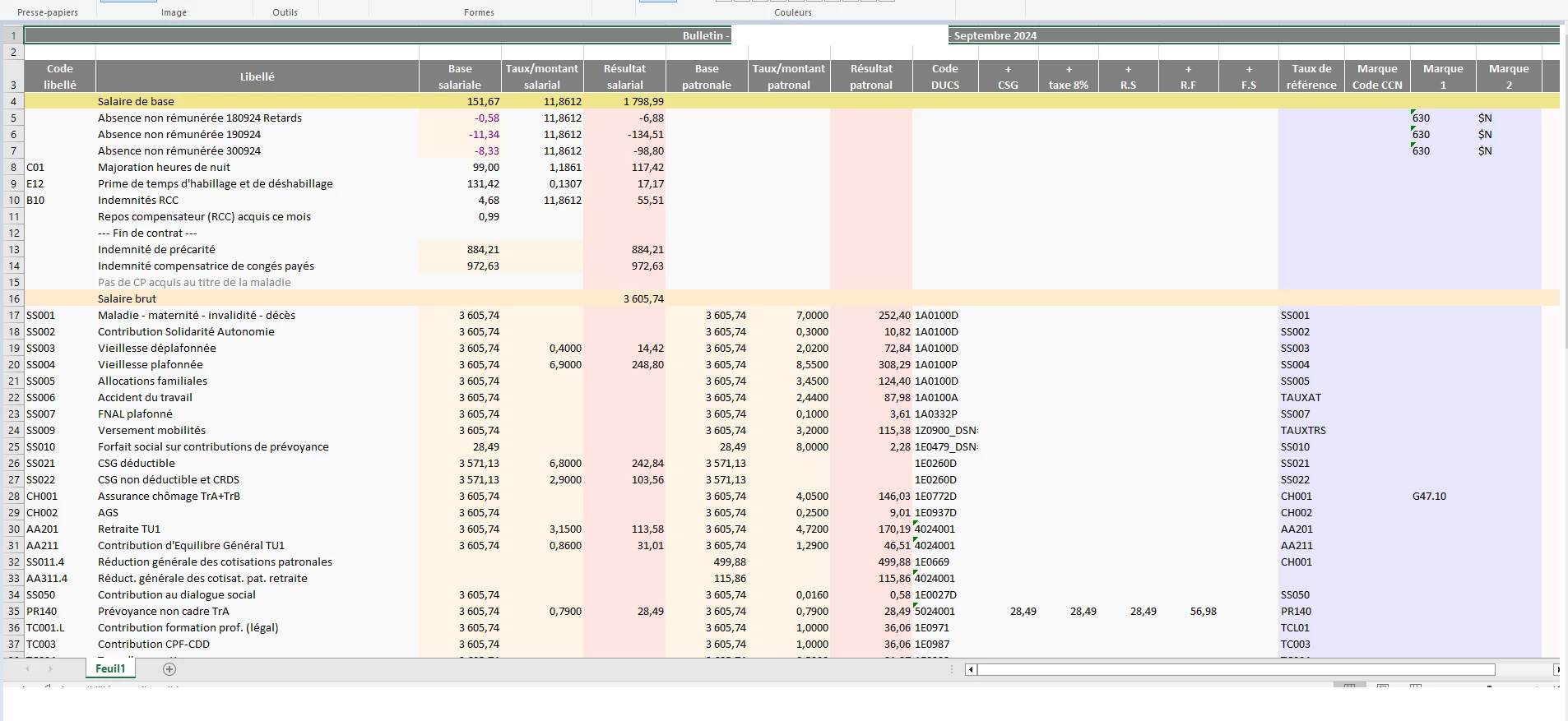This screenshot has width=1568, height=721.
Task: Click the tab bar splitter dots handle
Action: point(953,670)
